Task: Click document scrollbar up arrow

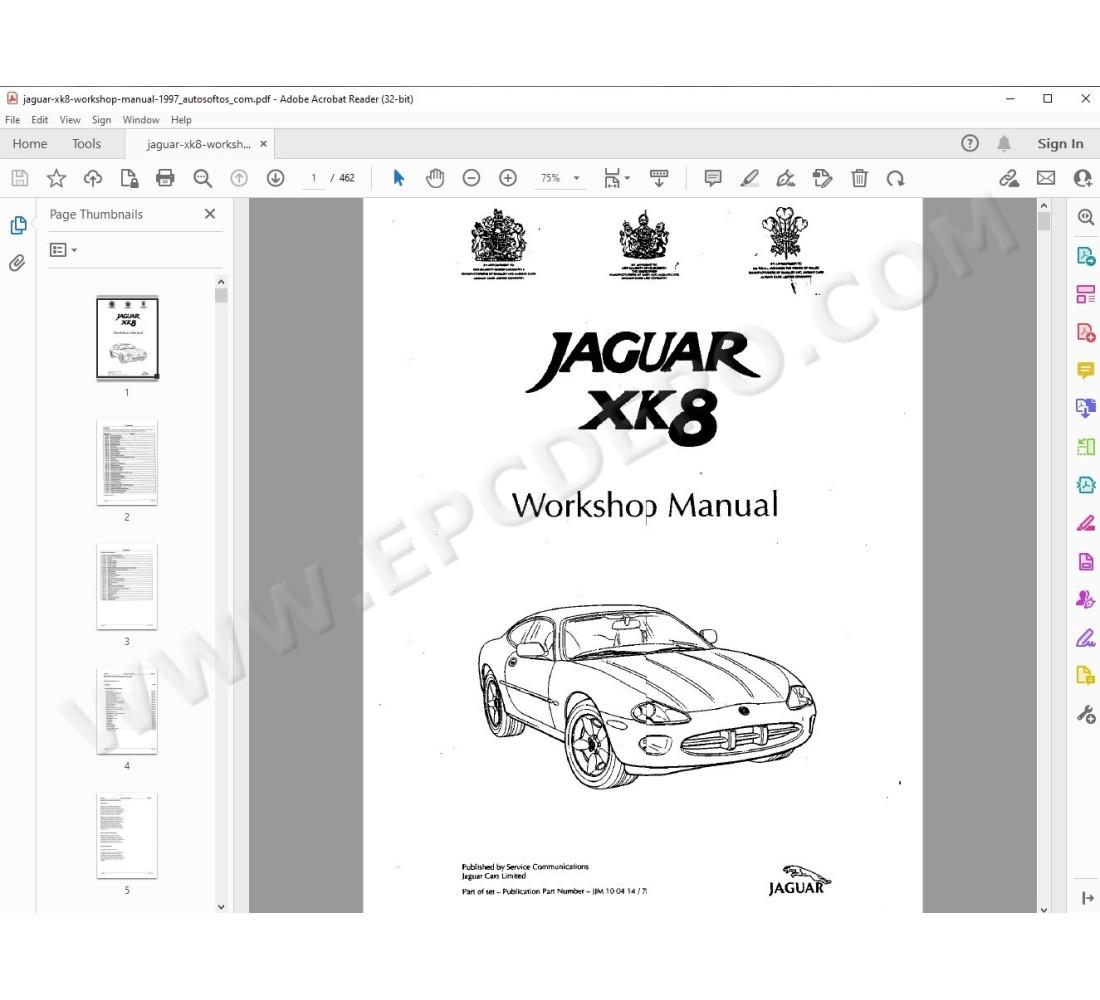Action: coord(1044,206)
